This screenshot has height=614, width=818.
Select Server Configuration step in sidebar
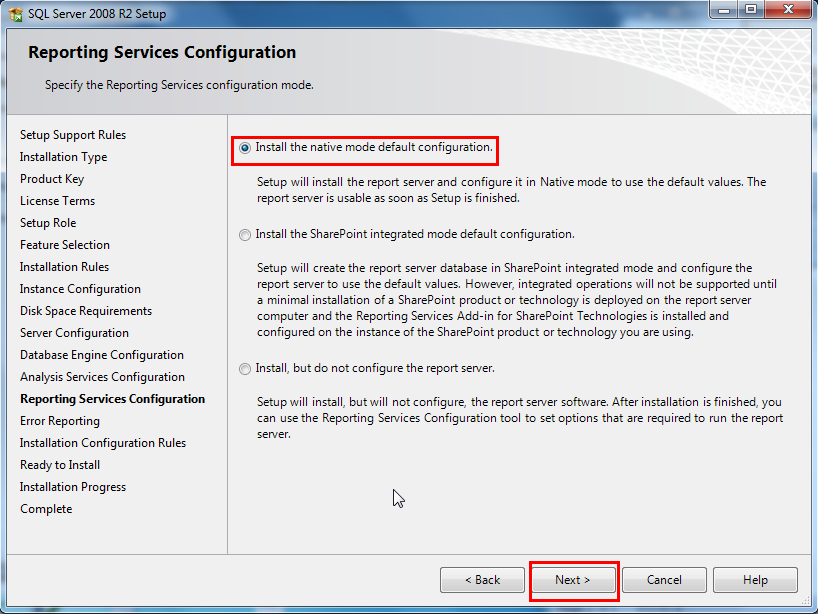click(x=74, y=333)
